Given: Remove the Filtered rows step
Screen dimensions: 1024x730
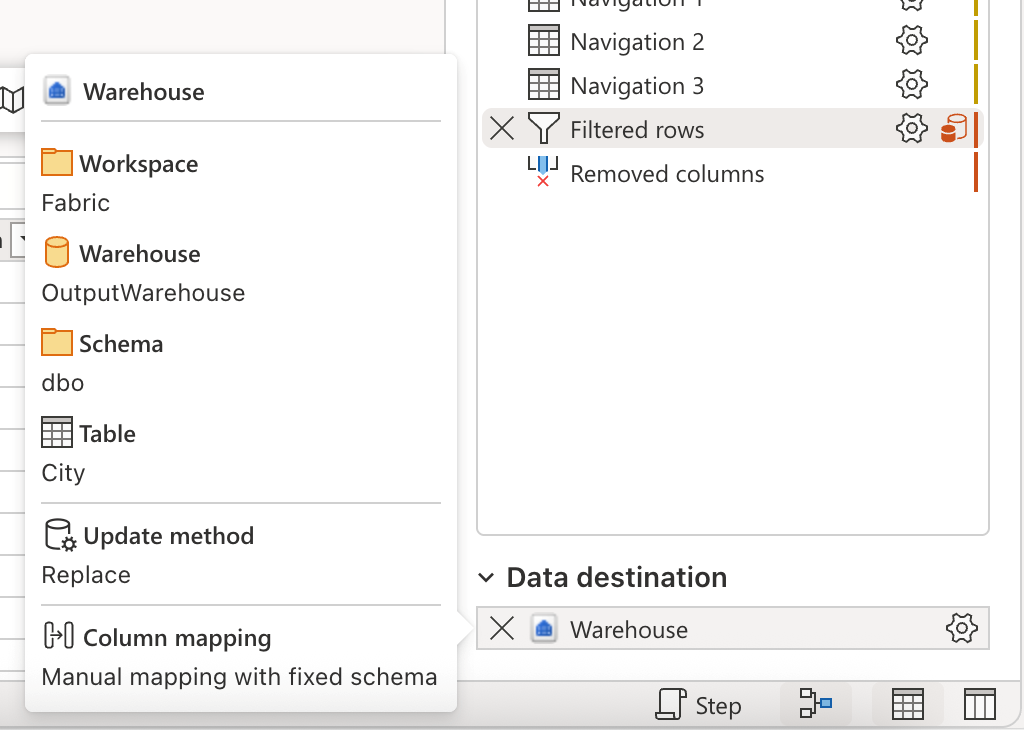Looking at the screenshot, I should [502, 128].
